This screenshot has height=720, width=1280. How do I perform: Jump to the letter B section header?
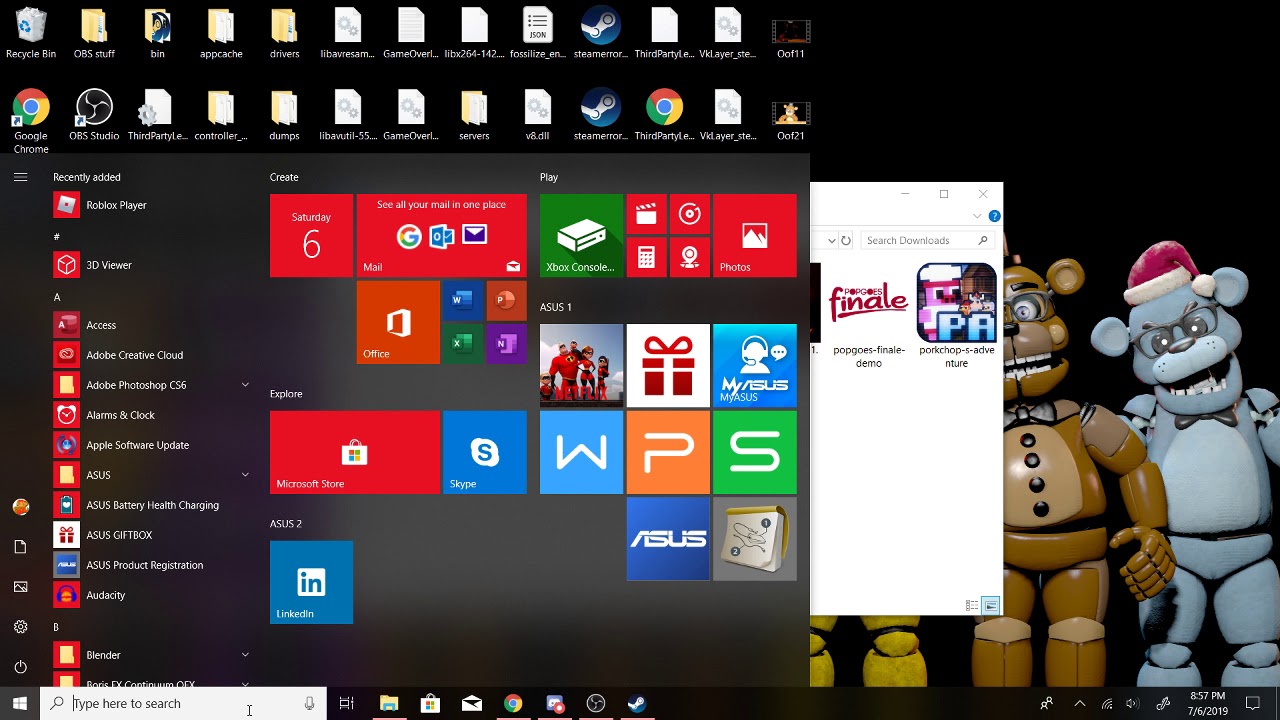point(56,627)
